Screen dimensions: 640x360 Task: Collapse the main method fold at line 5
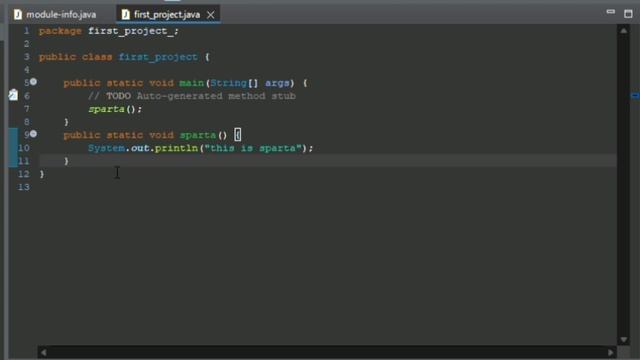[x=33, y=82]
